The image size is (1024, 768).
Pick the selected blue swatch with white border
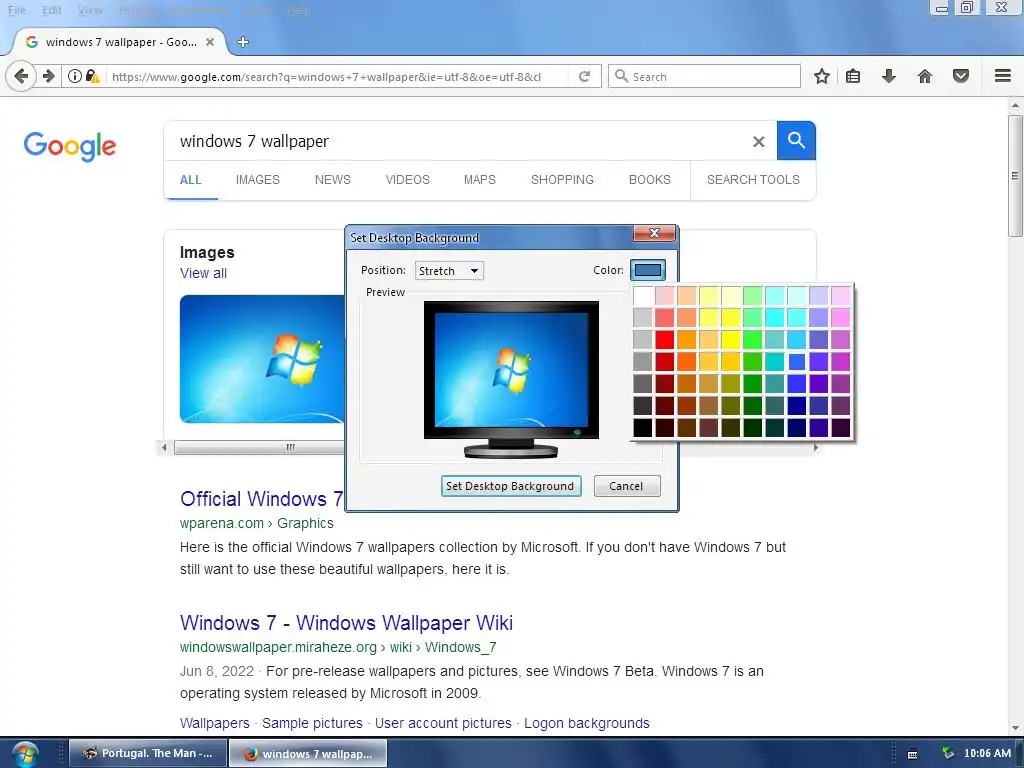(x=797, y=362)
